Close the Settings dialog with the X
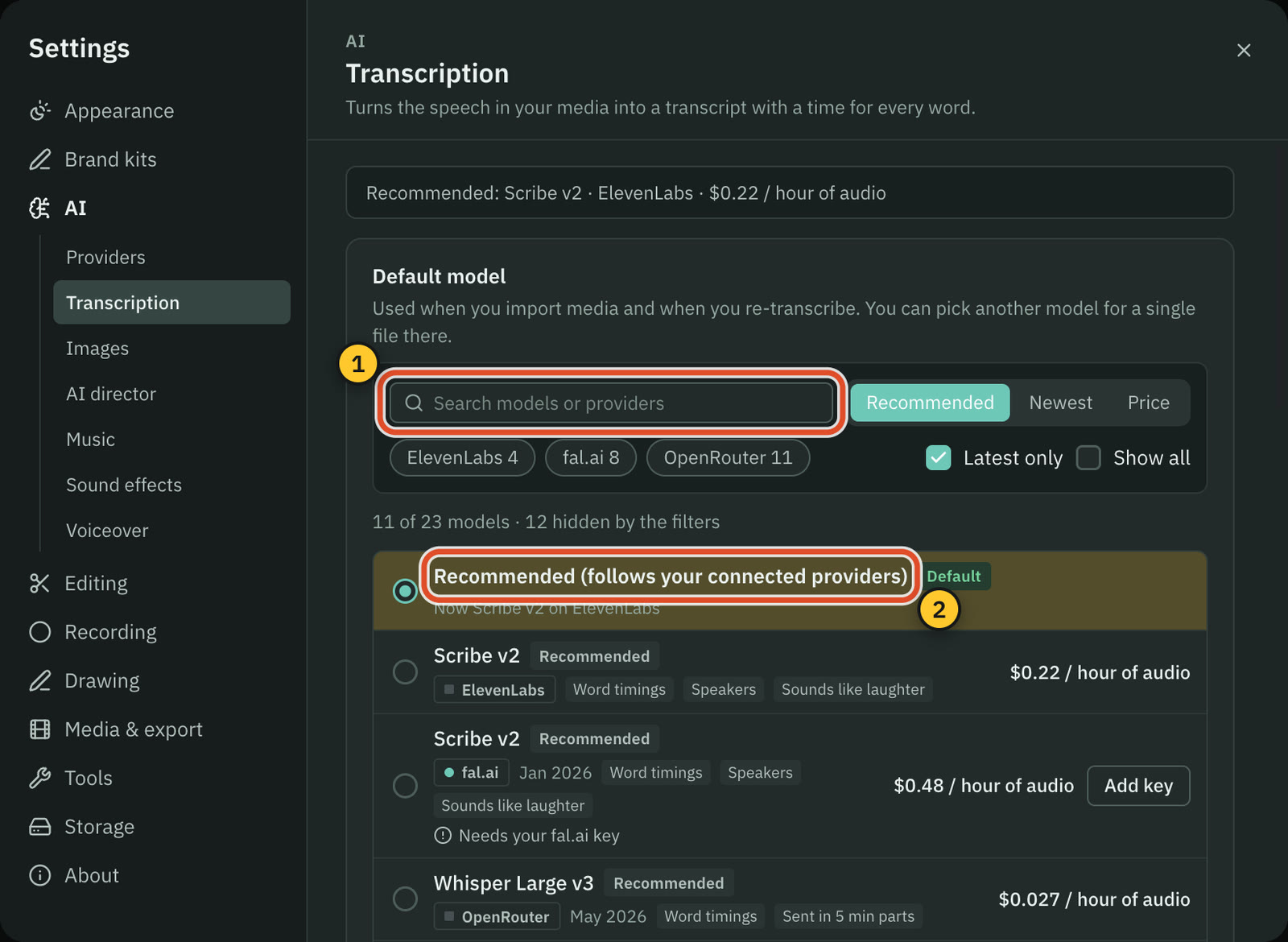This screenshot has width=1288, height=942. (x=1244, y=51)
